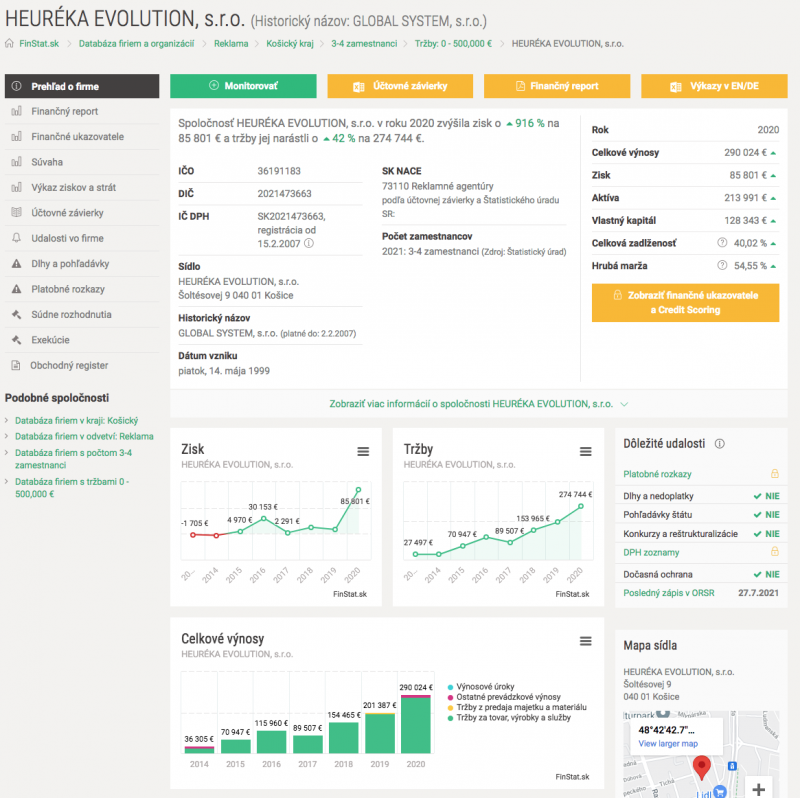
Task: Click the gavel icon beside Súdne rozhodnutia
Action: pyautogui.click(x=16, y=314)
